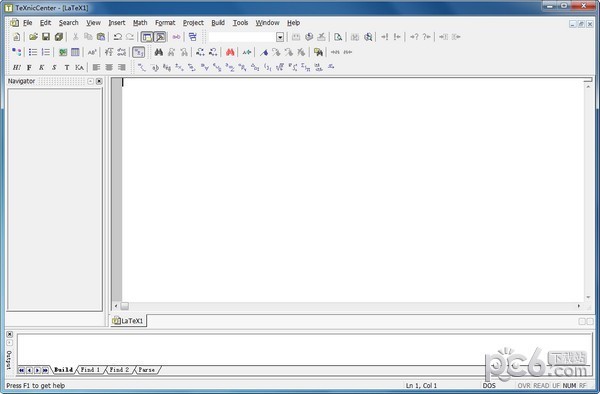This screenshot has width=600, height=394.
Task: Click the first-tab arrow in output tabs
Action: point(21,370)
